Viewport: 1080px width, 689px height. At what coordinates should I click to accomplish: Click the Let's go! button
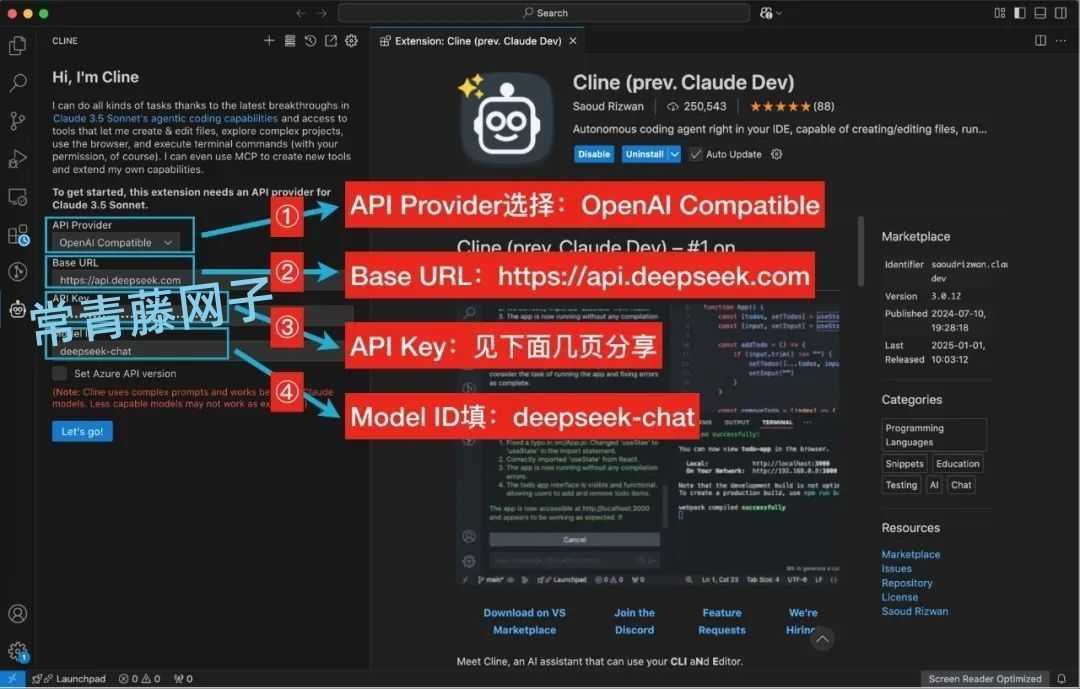click(x=82, y=431)
